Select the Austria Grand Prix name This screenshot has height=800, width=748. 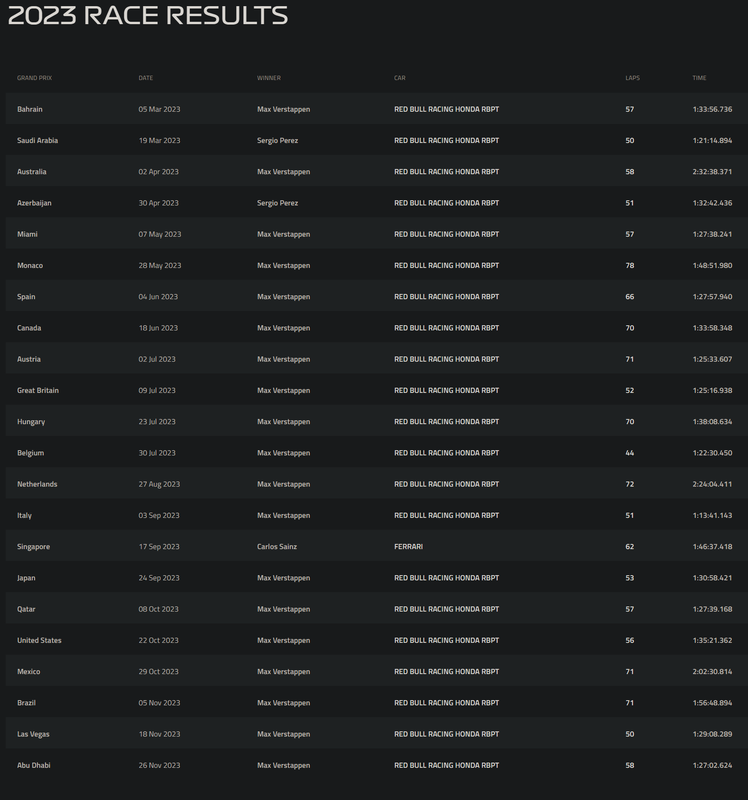point(29,359)
